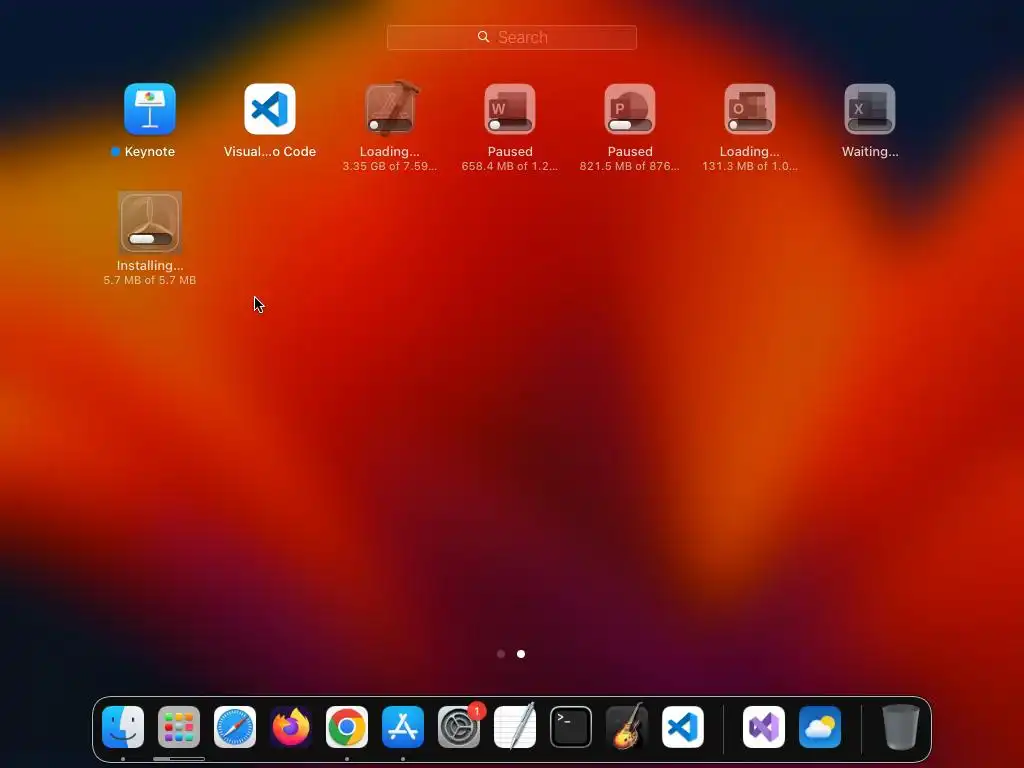The image size is (1024, 768).
Task: Click the Xcode icon loading 3.35 GB
Action: [x=390, y=108]
